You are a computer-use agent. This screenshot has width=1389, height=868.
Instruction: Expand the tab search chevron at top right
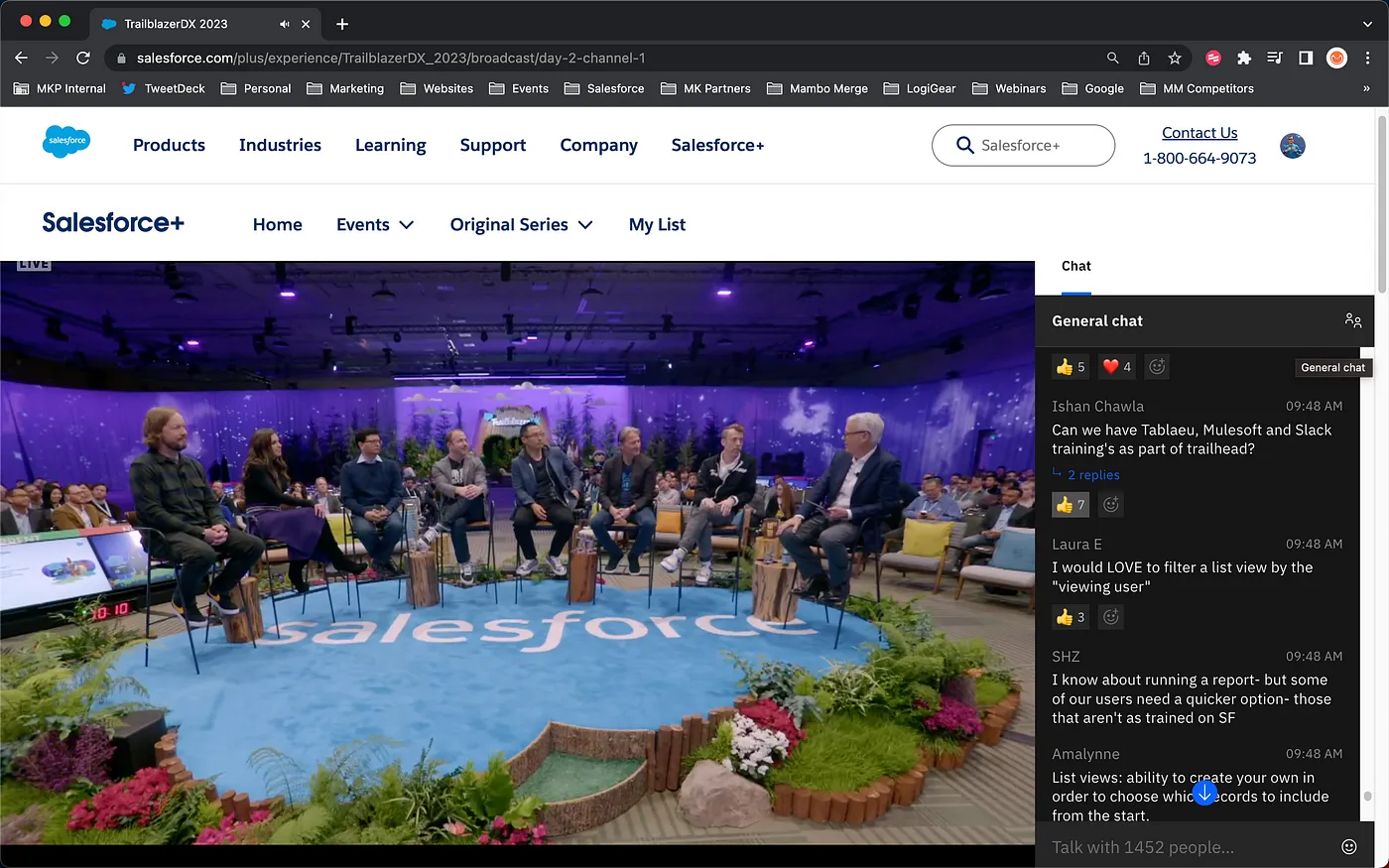click(1367, 24)
